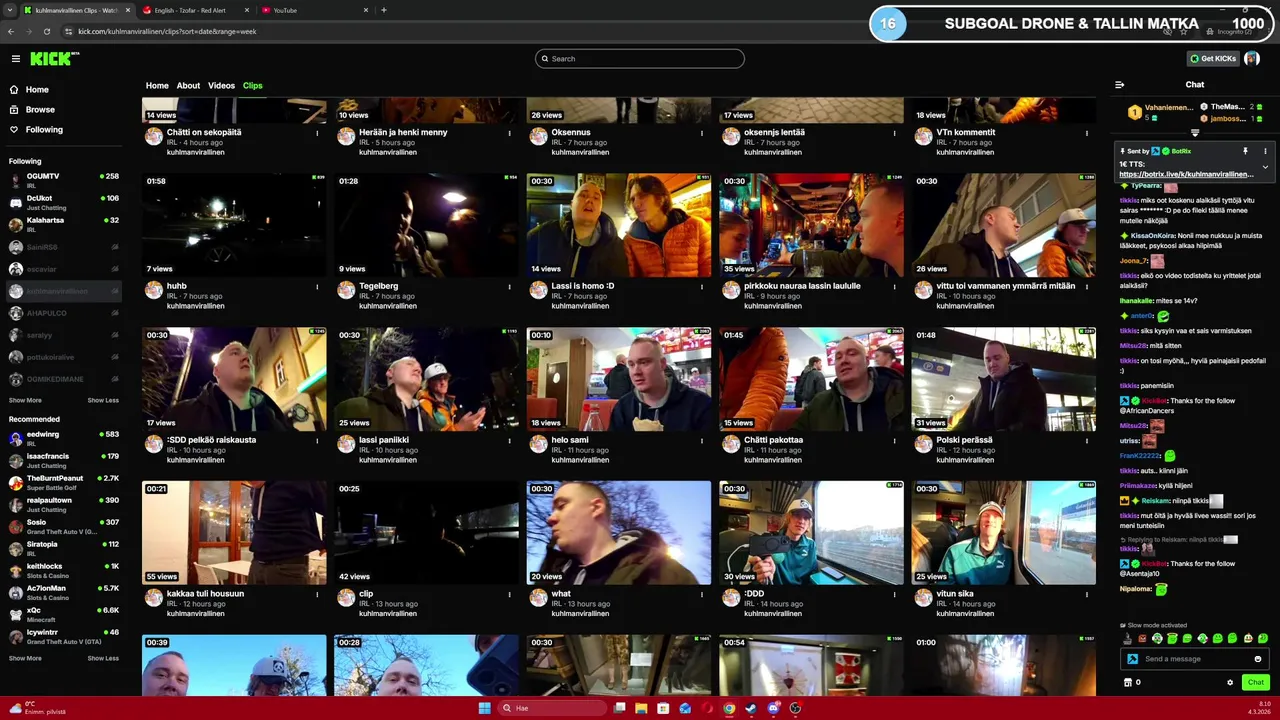Open the channel shop icon
Image resolution: width=1280 pixels, height=720 pixels.
point(1128,682)
